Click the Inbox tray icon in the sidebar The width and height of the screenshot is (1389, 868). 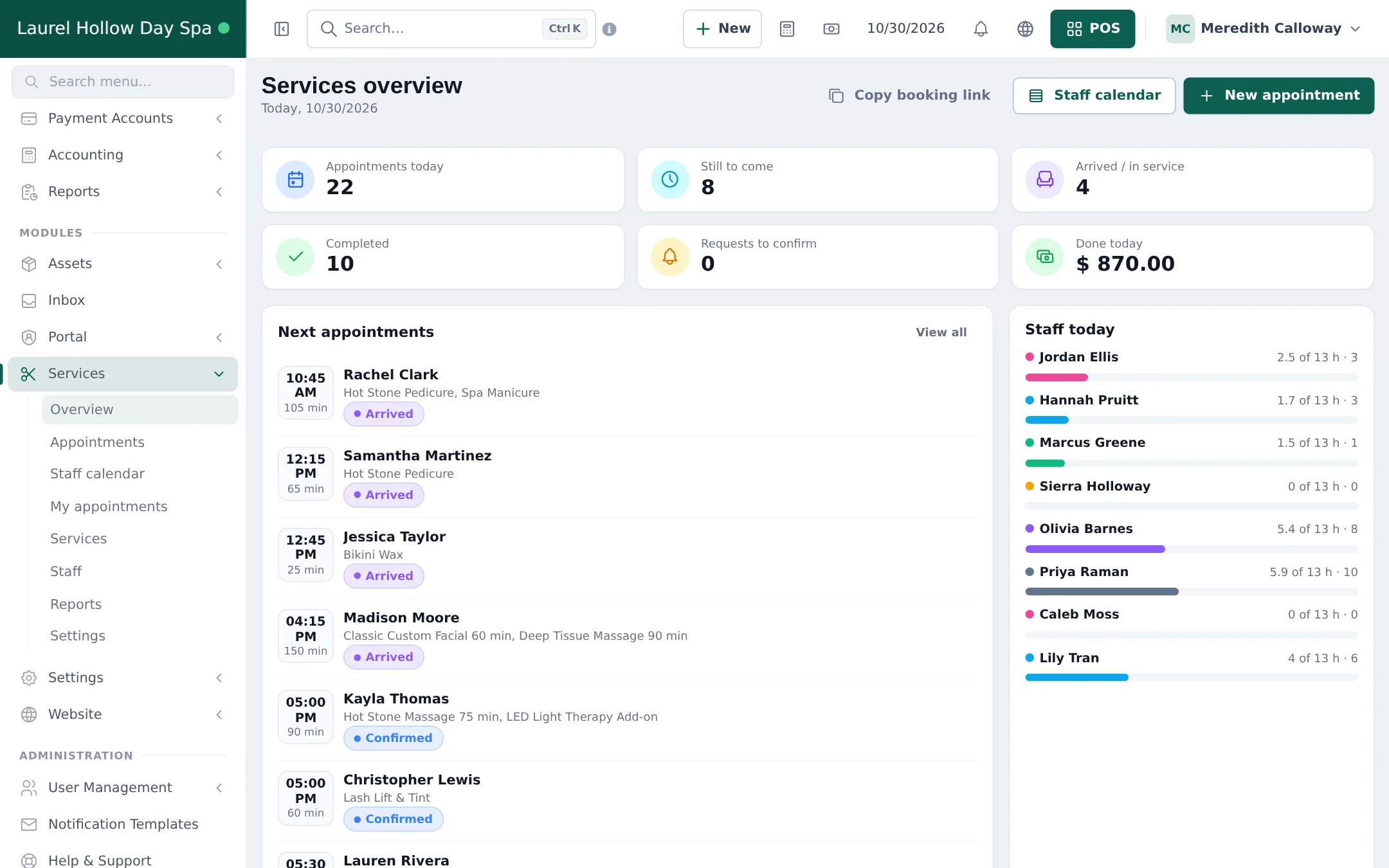(x=29, y=300)
